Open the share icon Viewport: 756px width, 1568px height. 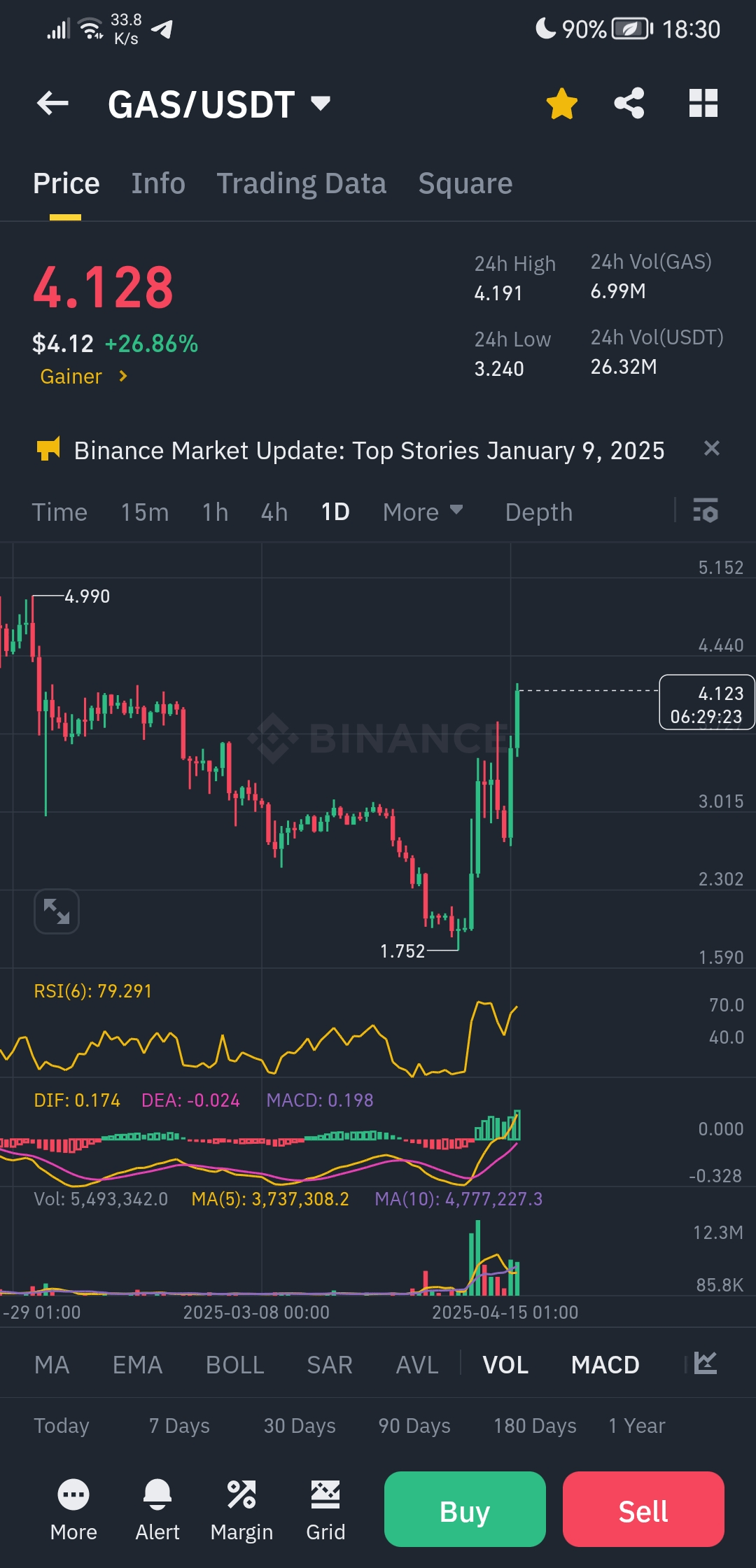tap(629, 104)
